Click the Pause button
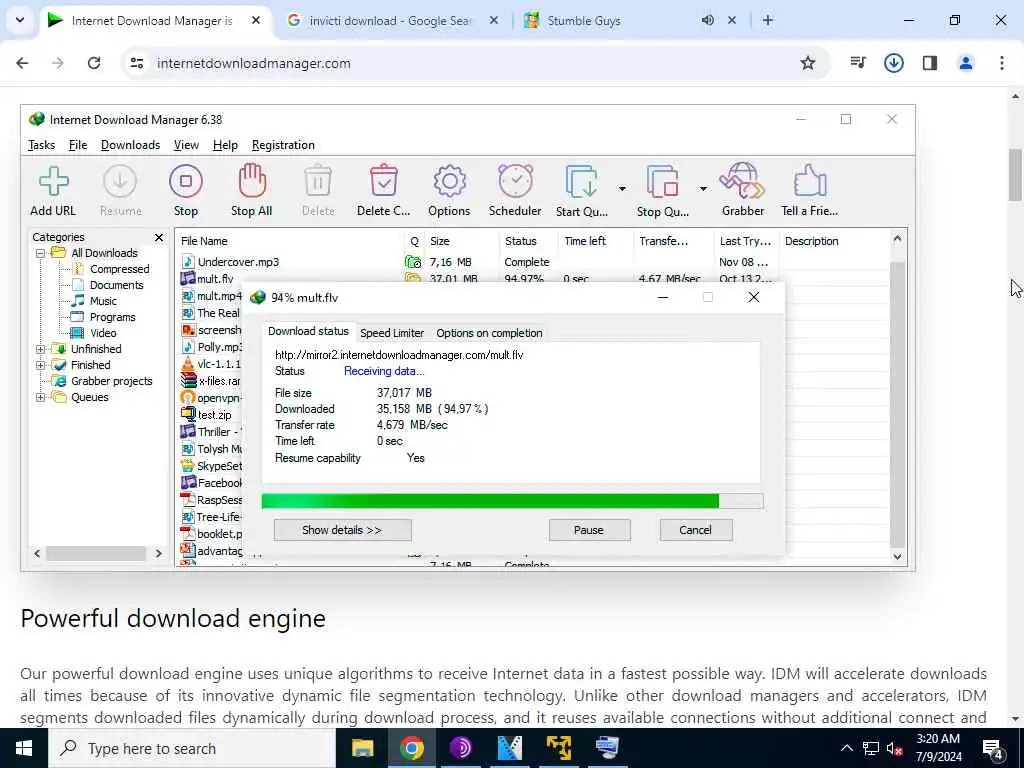This screenshot has height=768, width=1024. click(x=589, y=530)
